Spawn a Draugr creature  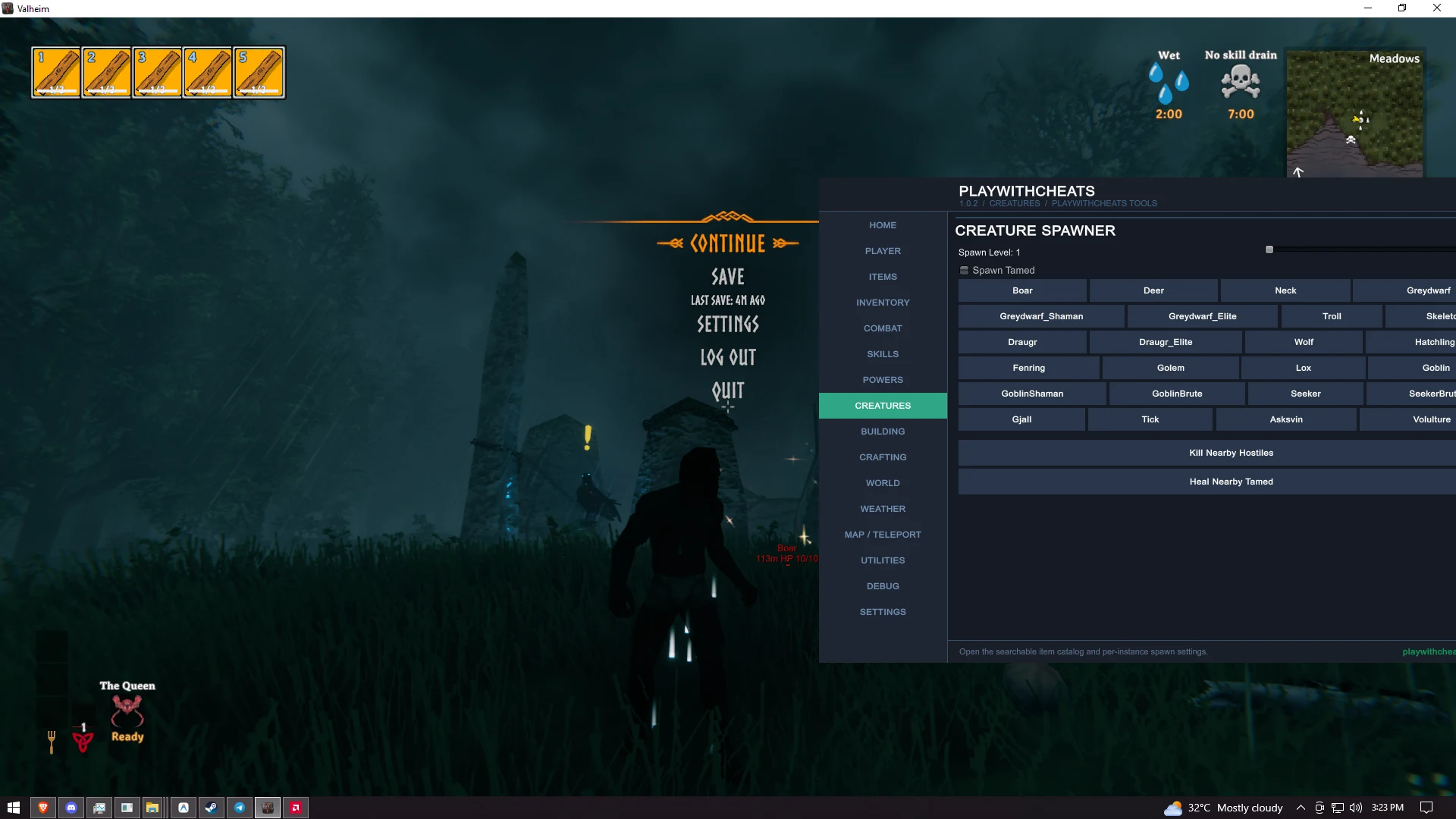tap(1022, 342)
